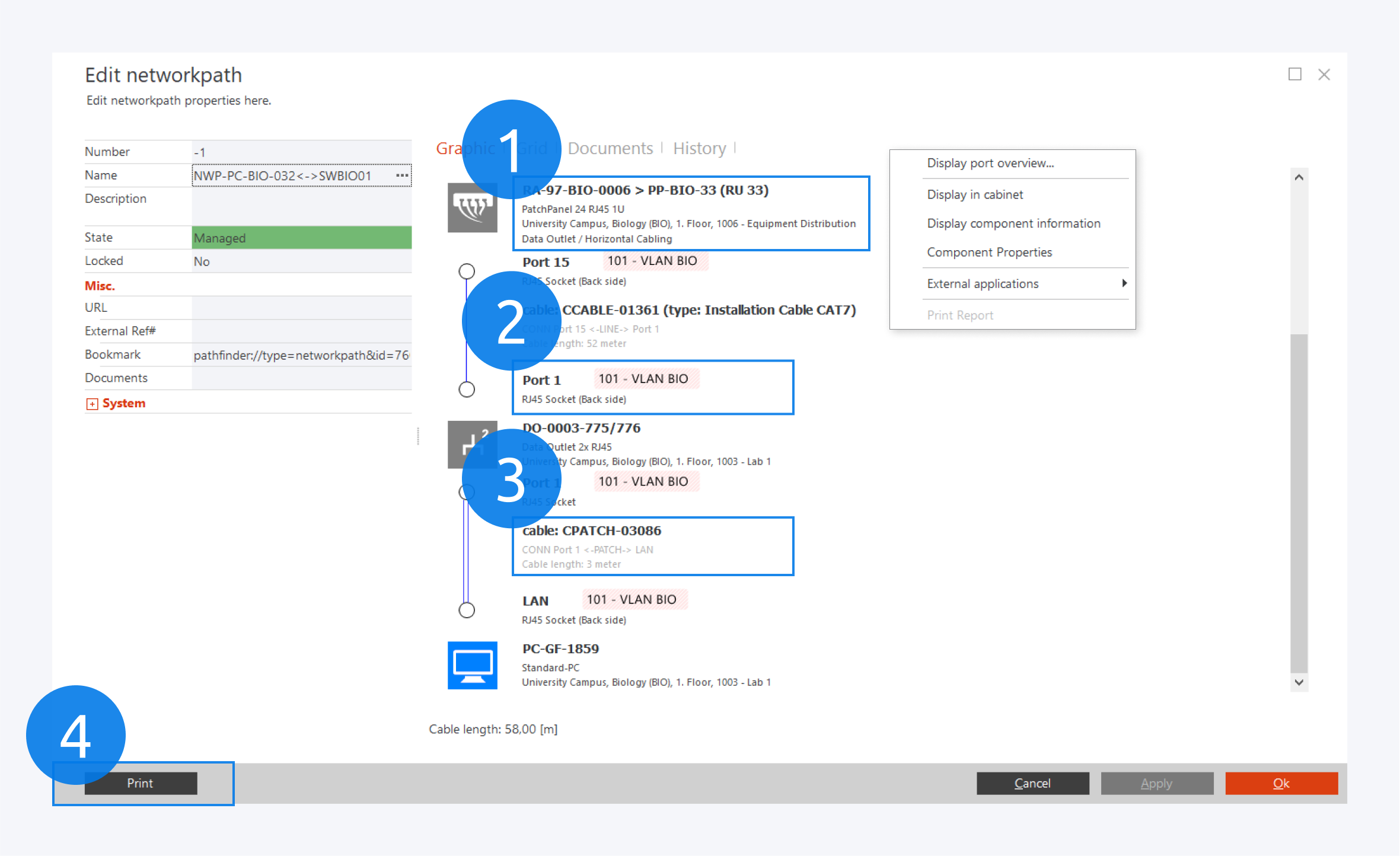Image resolution: width=1400 pixels, height=856 pixels.
Task: Click the green Managed state field
Action: pyautogui.click(x=301, y=238)
